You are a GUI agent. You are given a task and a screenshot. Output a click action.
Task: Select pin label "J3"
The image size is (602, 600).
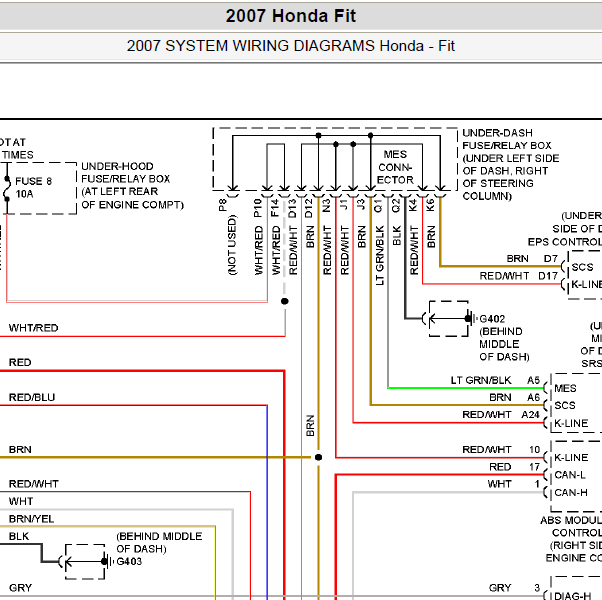pyautogui.click(x=361, y=204)
